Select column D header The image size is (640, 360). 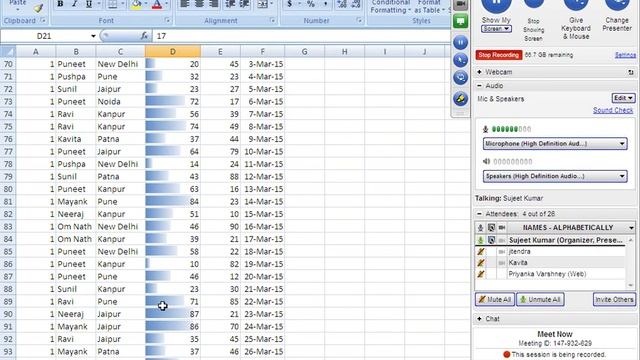point(173,52)
